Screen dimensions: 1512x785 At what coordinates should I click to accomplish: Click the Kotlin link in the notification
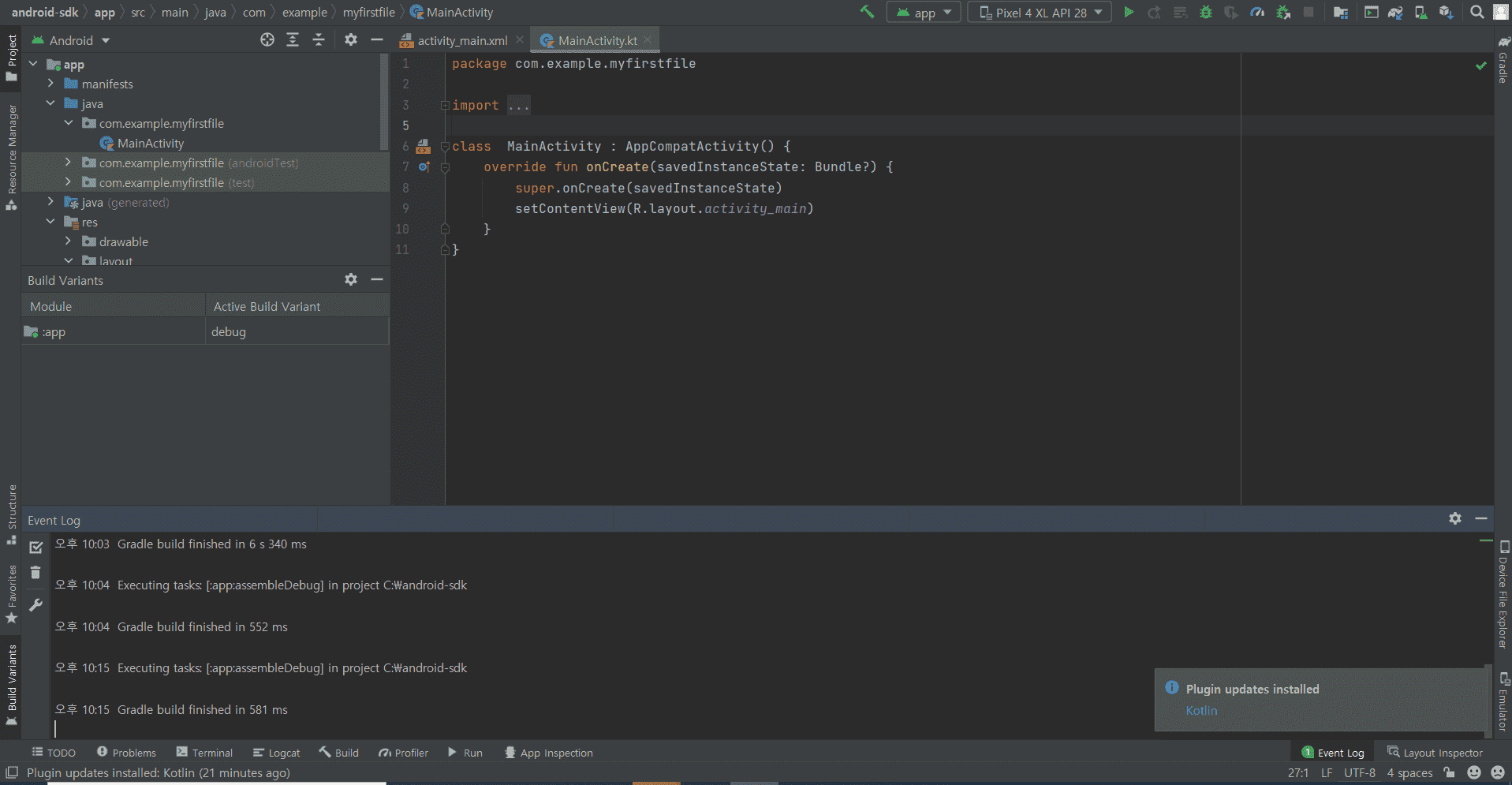click(x=1201, y=711)
